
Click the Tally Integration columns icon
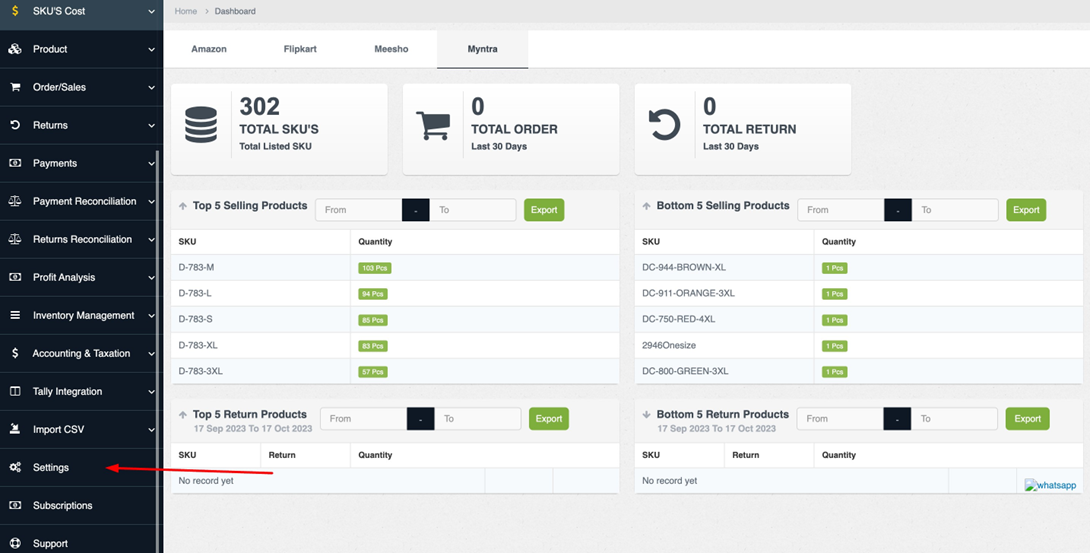coord(15,391)
